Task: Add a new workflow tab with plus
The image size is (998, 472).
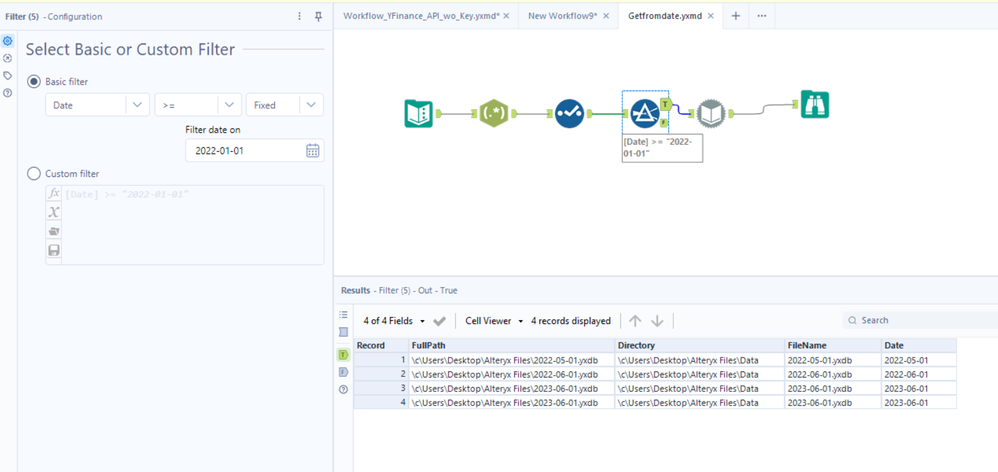Action: pyautogui.click(x=736, y=16)
